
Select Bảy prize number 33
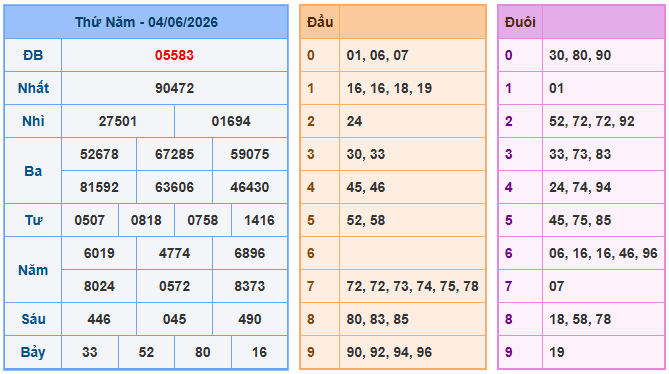(90, 352)
